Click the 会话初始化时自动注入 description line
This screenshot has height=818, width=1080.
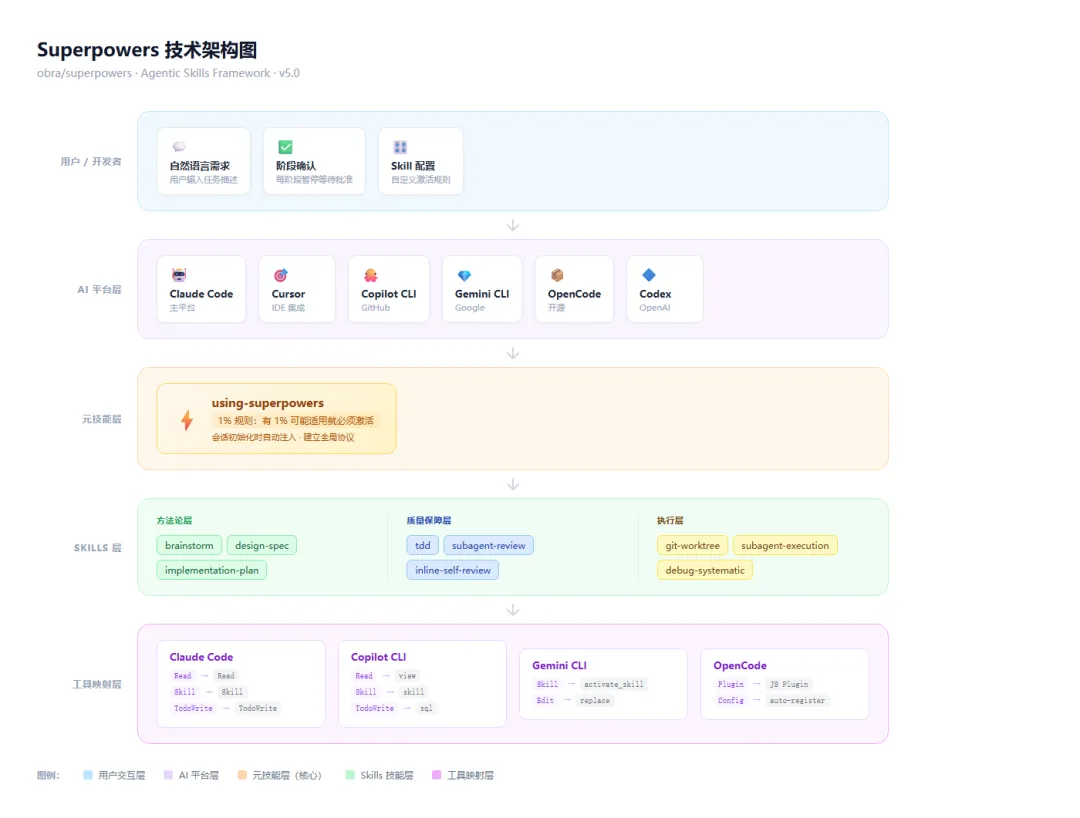[x=283, y=437]
